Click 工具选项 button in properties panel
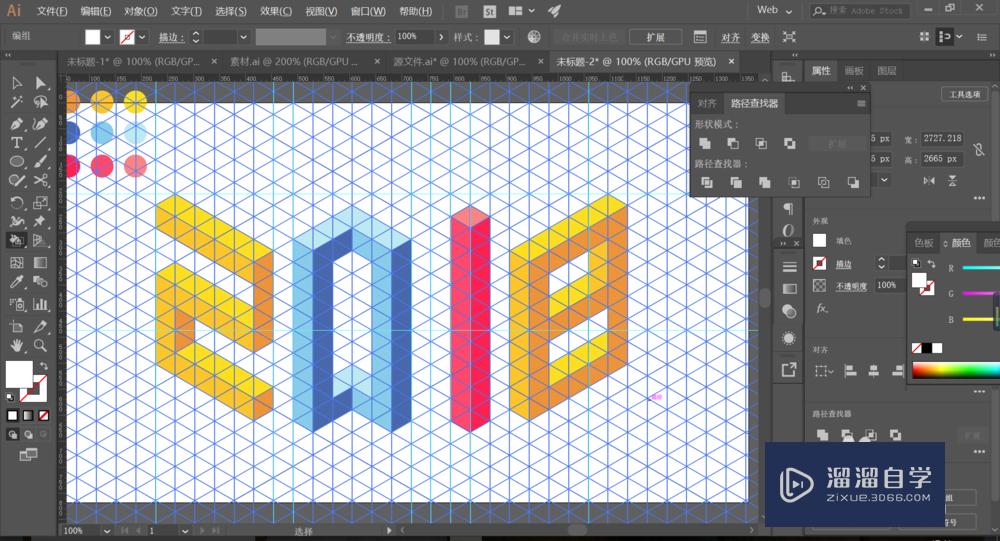Viewport: 1000px width, 541px height. (964, 94)
